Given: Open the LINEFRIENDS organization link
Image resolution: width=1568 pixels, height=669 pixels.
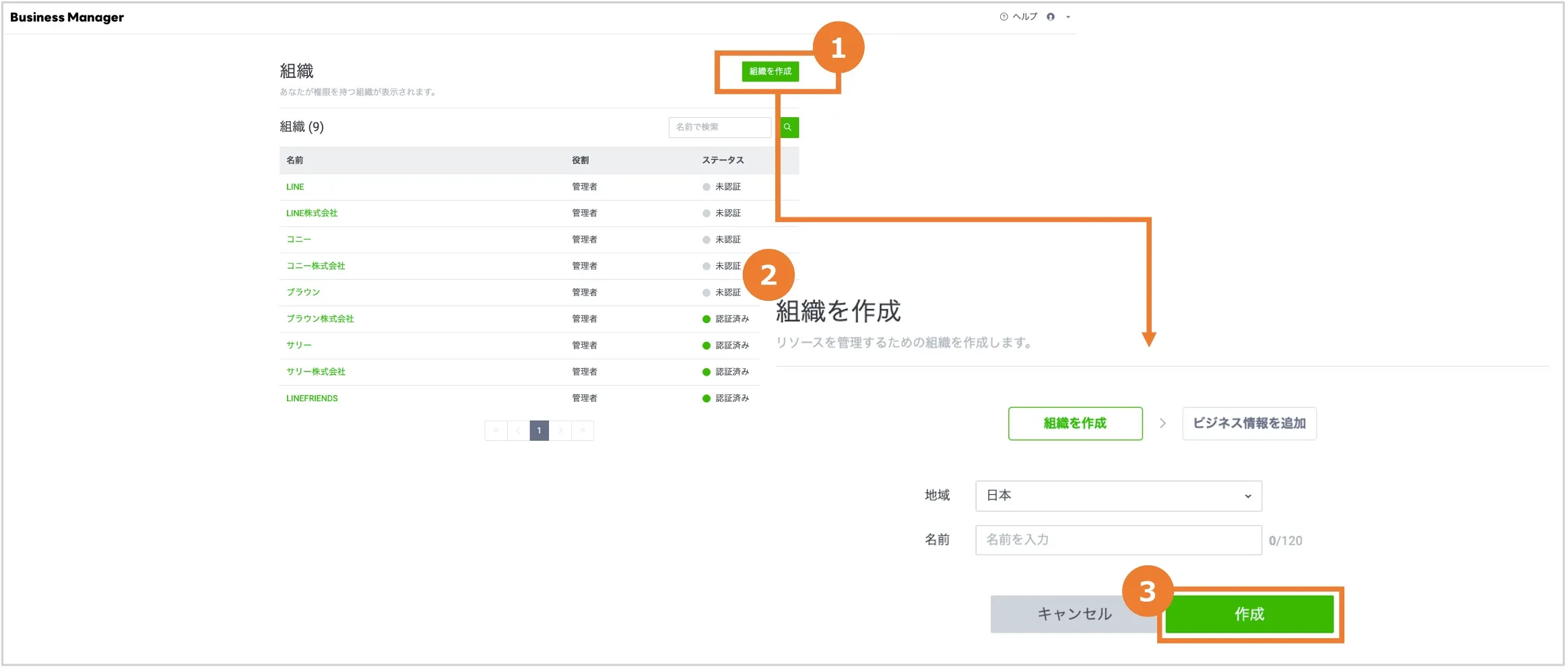Looking at the screenshot, I should tap(312, 398).
